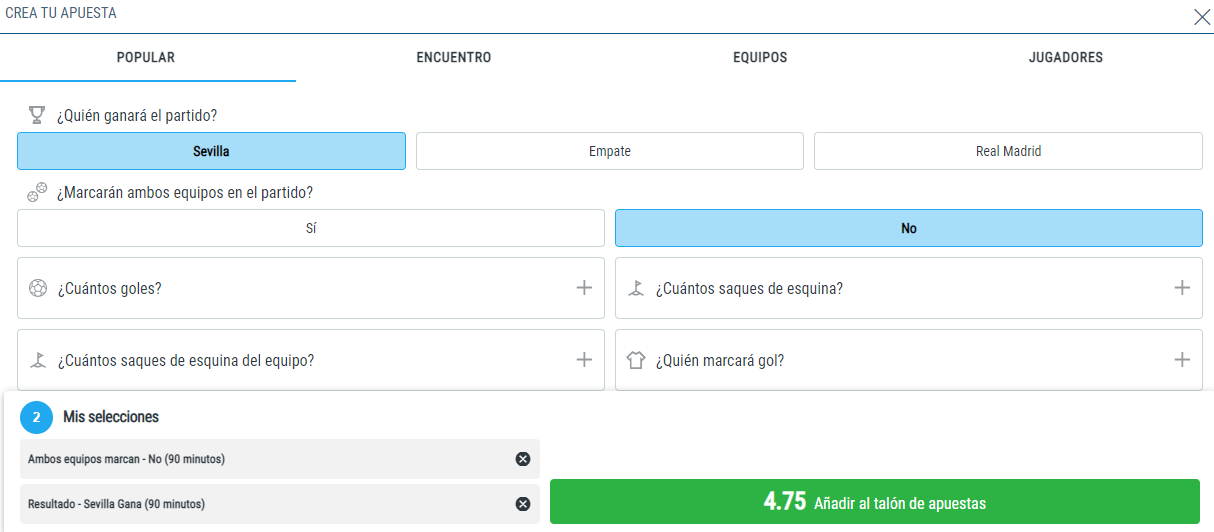Click the football icon in ¿Cuántos goles?

pos(38,288)
